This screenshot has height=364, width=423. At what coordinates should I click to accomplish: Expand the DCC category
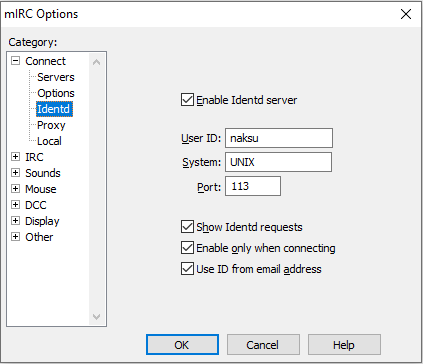pos(15,205)
